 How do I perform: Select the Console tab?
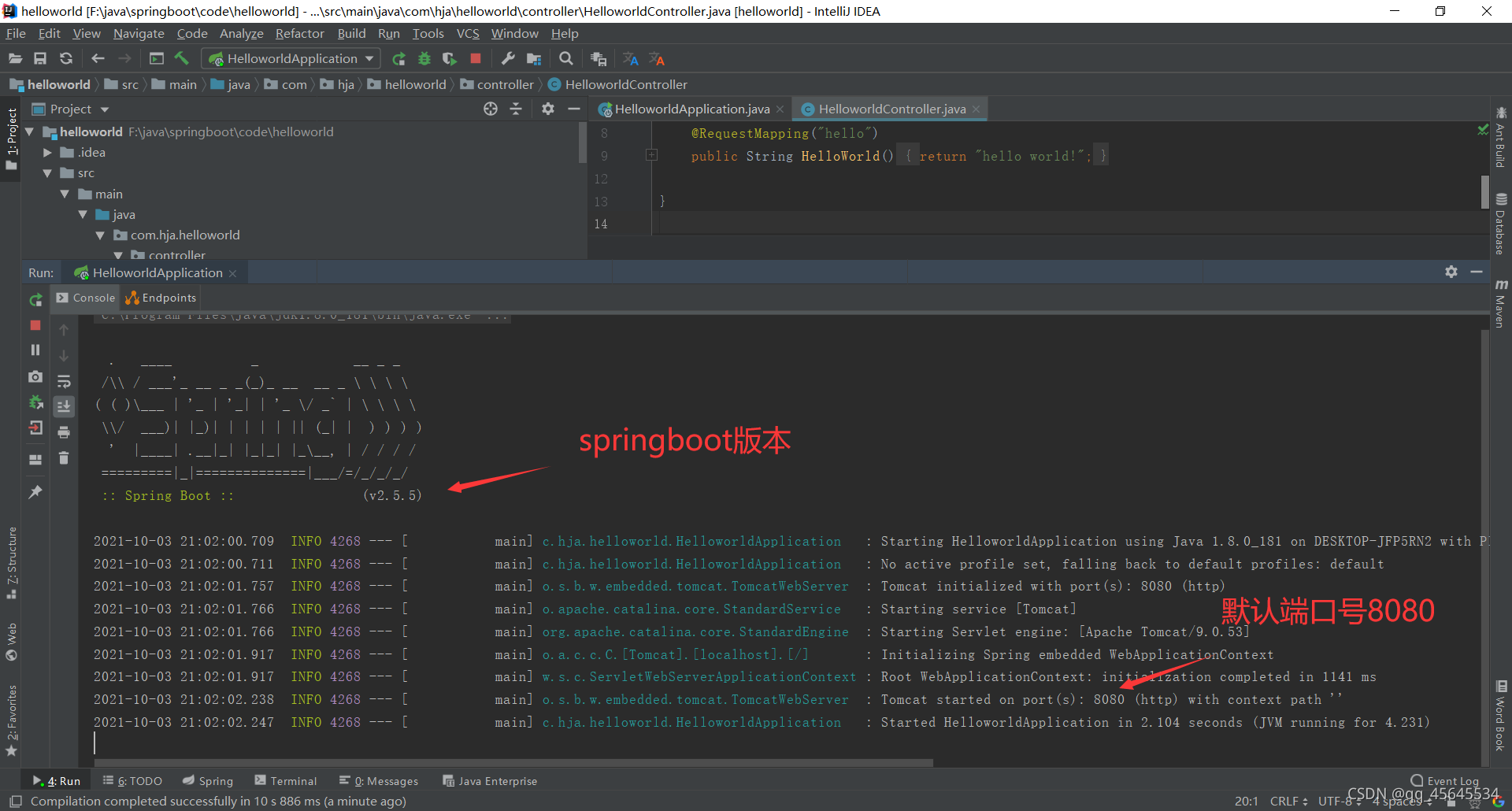coord(86,298)
